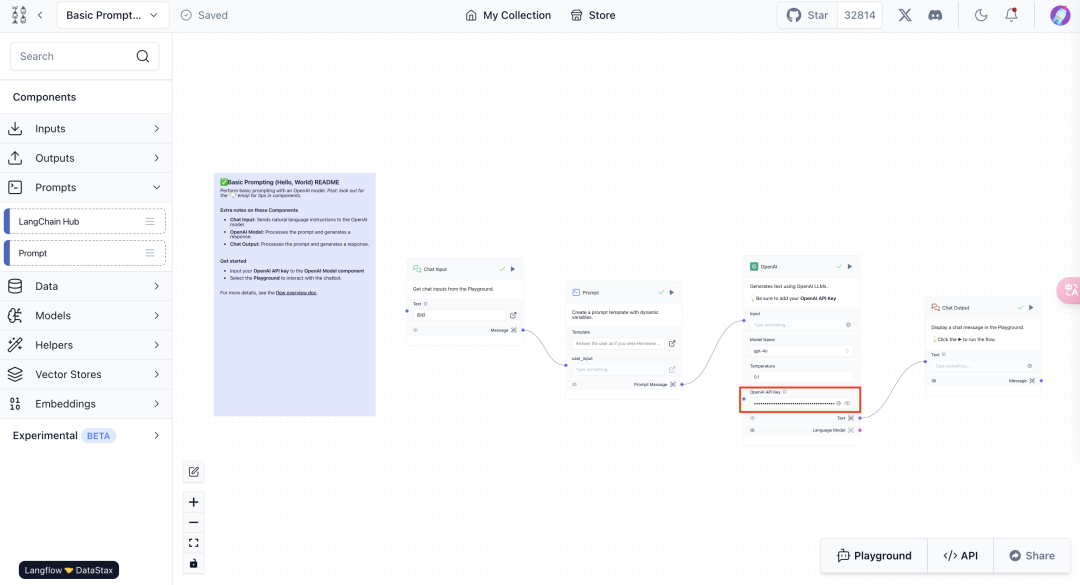The width and height of the screenshot is (1080, 585).
Task: Open the Store tab
Action: point(593,15)
